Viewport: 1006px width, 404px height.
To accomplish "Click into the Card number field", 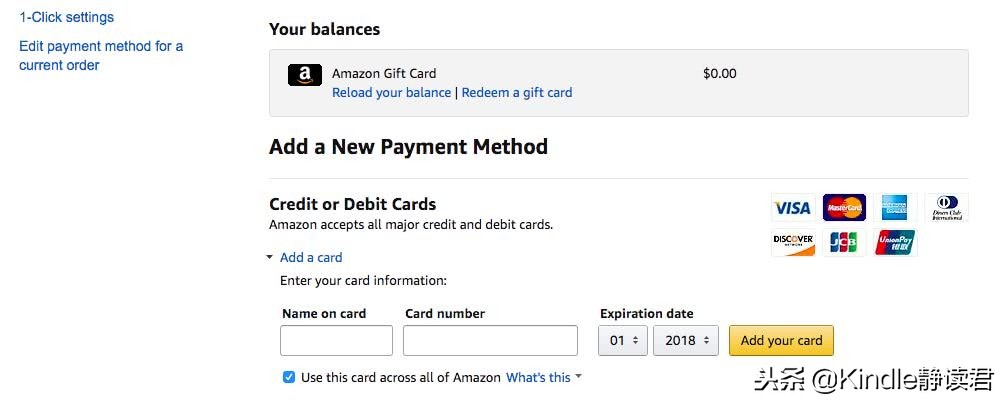I will click(490, 341).
